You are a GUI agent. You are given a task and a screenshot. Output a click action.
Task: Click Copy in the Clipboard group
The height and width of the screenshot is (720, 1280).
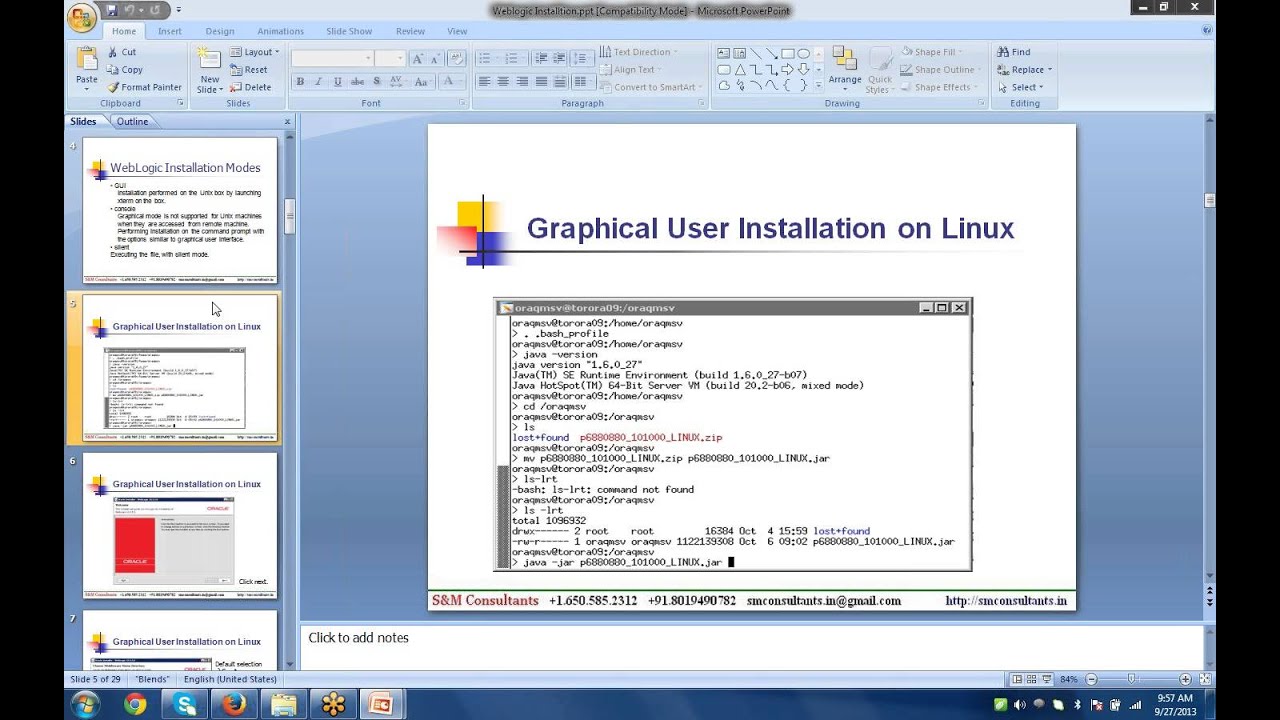125,70
